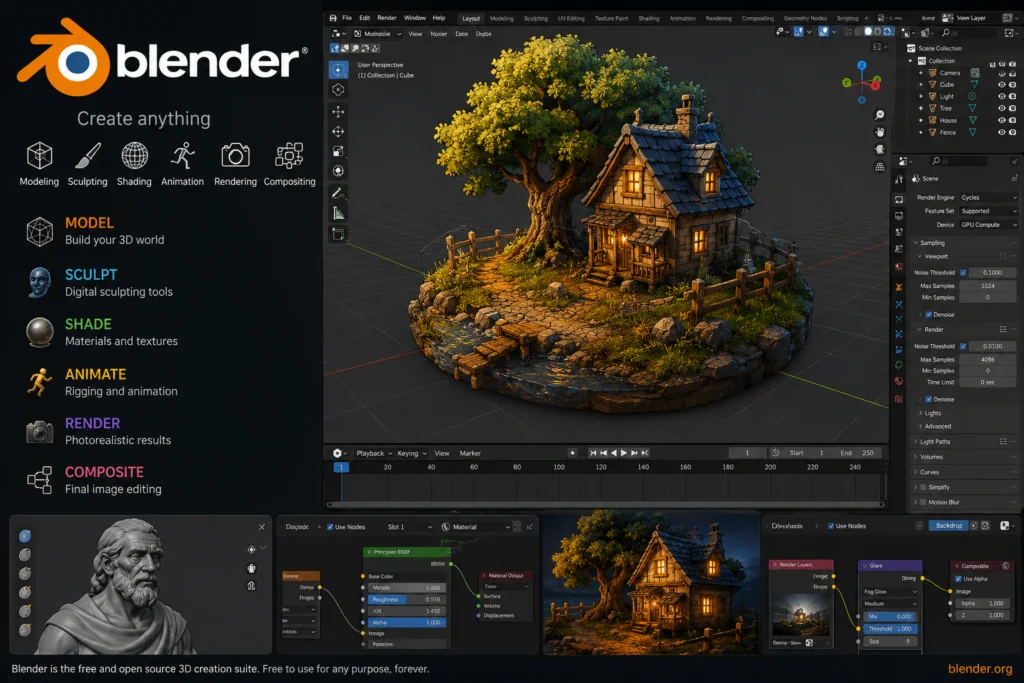The image size is (1024, 683).
Task: Open the Device GPU Compute dropdown
Action: point(989,225)
